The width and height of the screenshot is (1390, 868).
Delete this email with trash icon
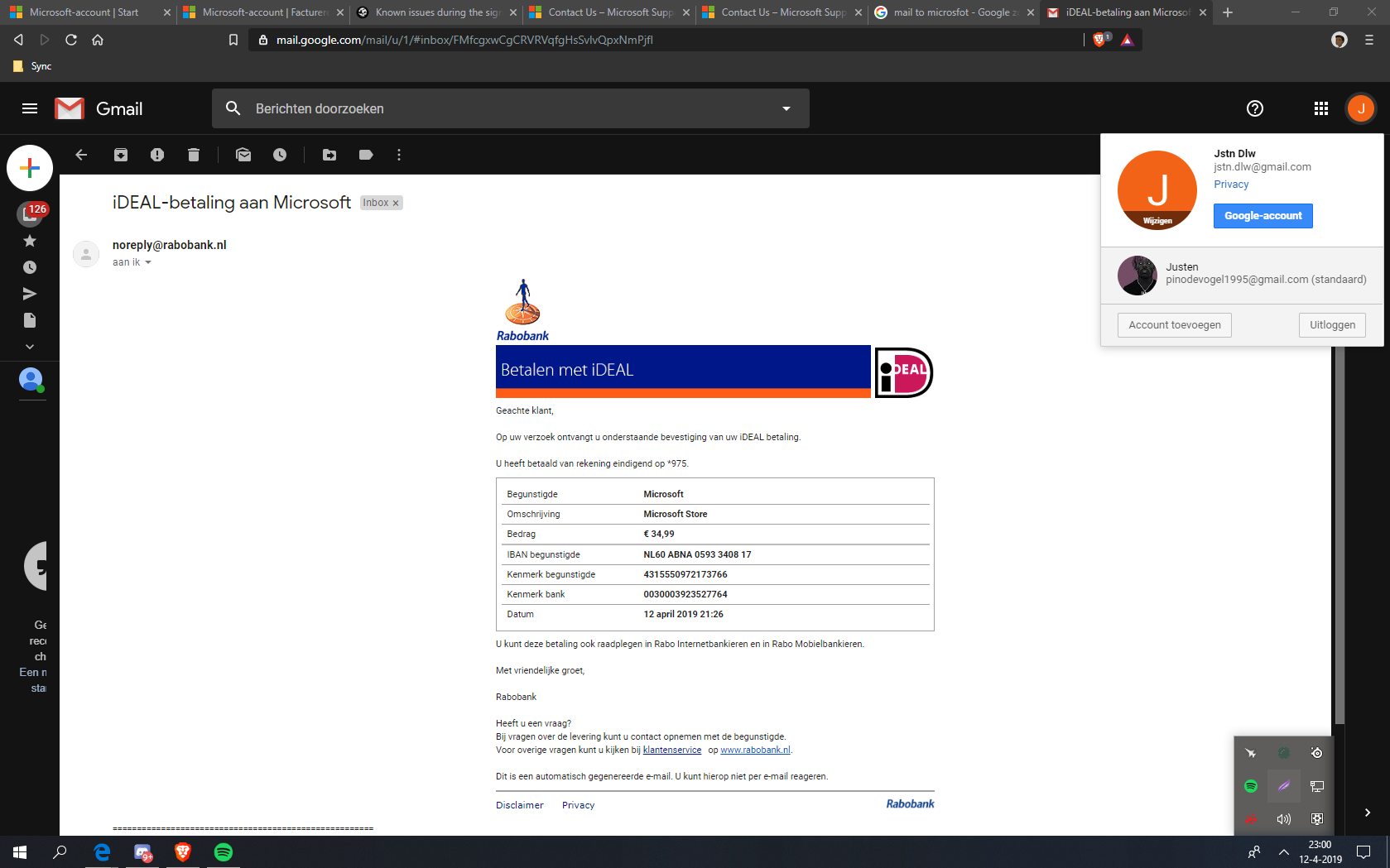click(x=194, y=155)
